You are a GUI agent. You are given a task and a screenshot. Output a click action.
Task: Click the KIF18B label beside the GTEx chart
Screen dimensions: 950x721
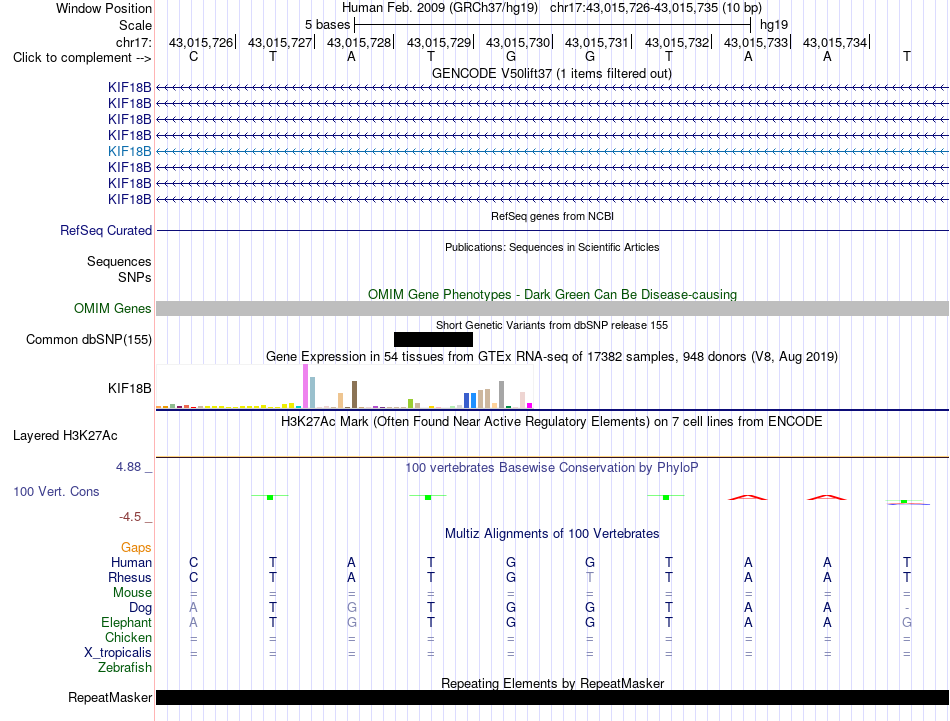pyautogui.click(x=130, y=388)
